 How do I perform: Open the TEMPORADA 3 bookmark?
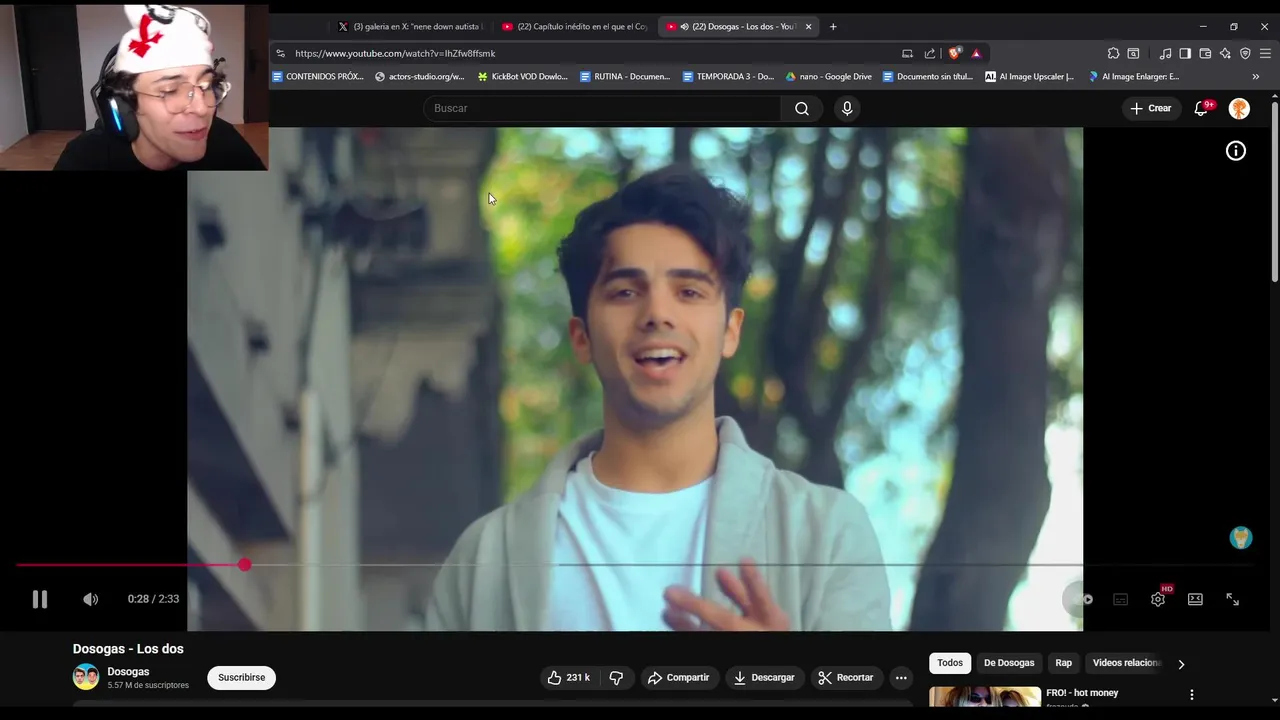[728, 77]
